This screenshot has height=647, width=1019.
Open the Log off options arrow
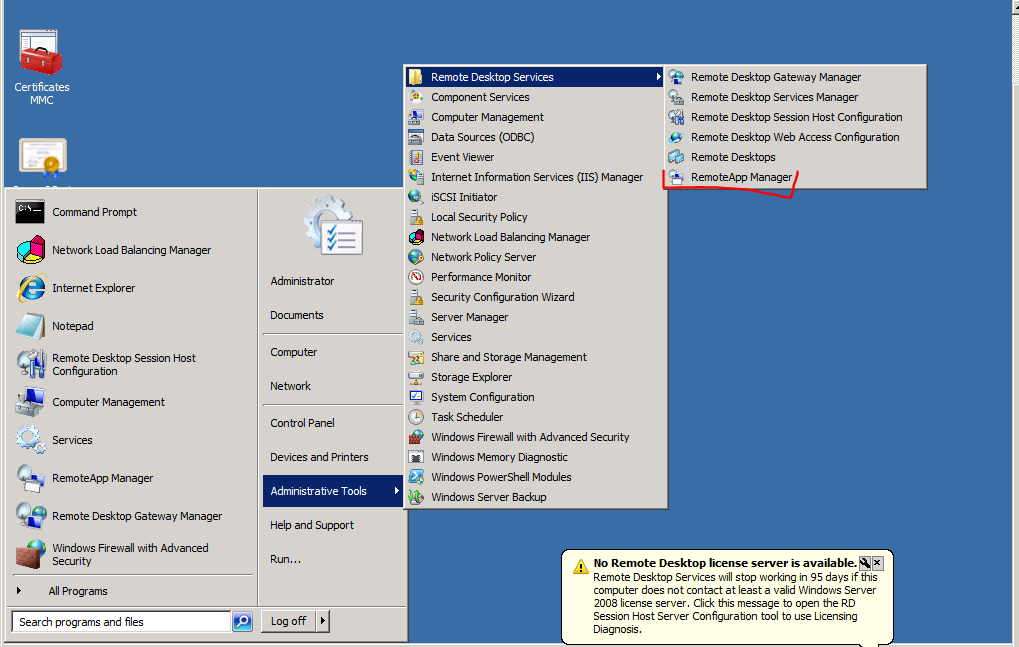click(322, 621)
